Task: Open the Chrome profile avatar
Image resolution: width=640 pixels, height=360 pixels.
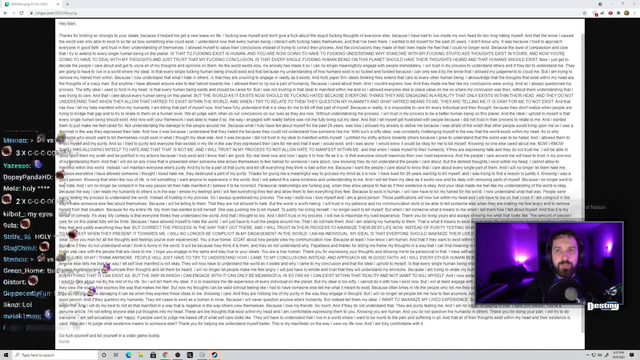Action: [x=627, y=13]
